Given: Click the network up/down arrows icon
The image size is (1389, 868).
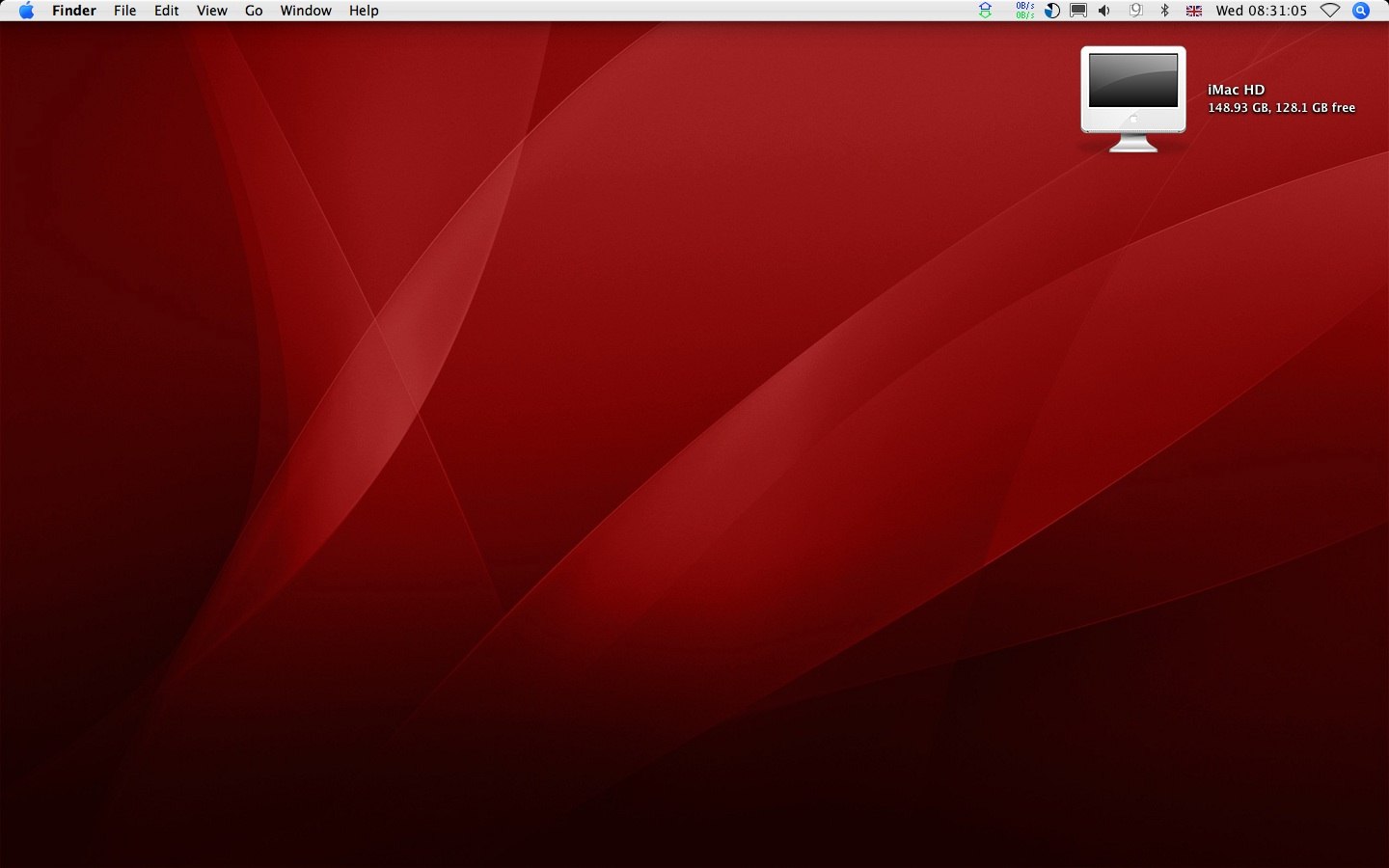Looking at the screenshot, I should point(985,11).
